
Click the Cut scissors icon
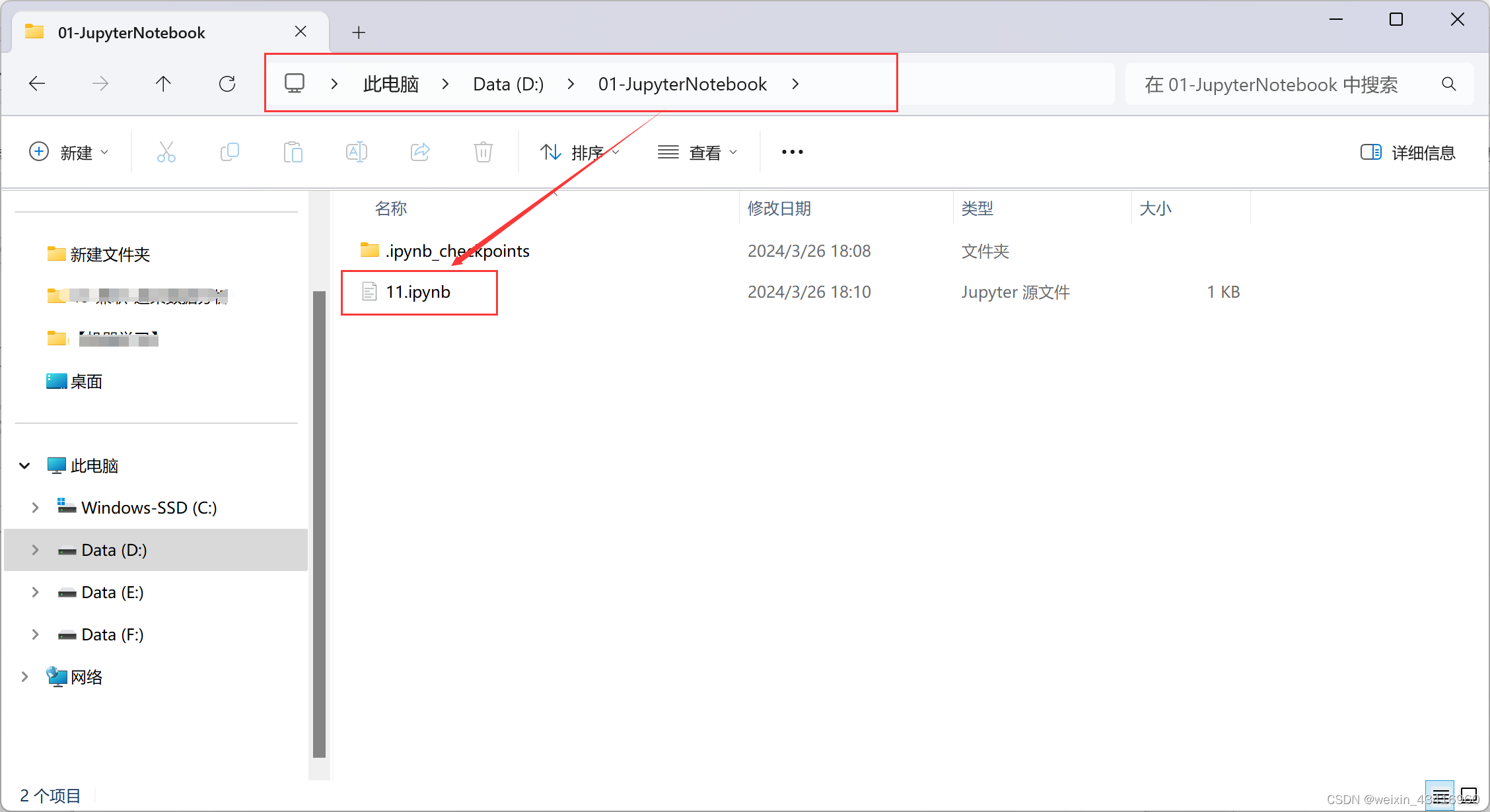click(166, 152)
